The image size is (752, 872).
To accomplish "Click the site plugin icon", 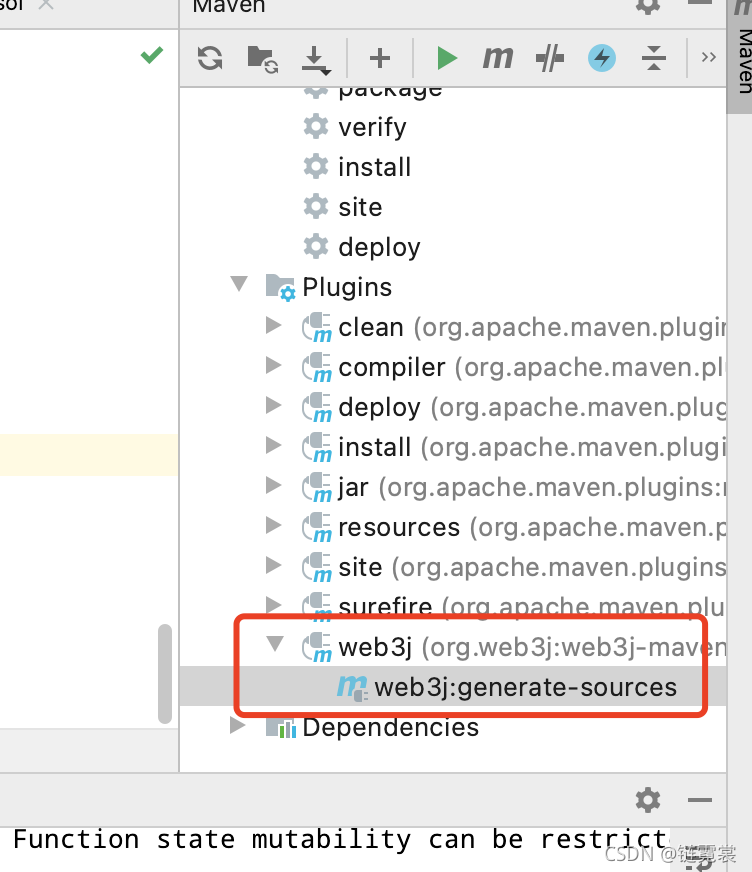I will point(316,568).
